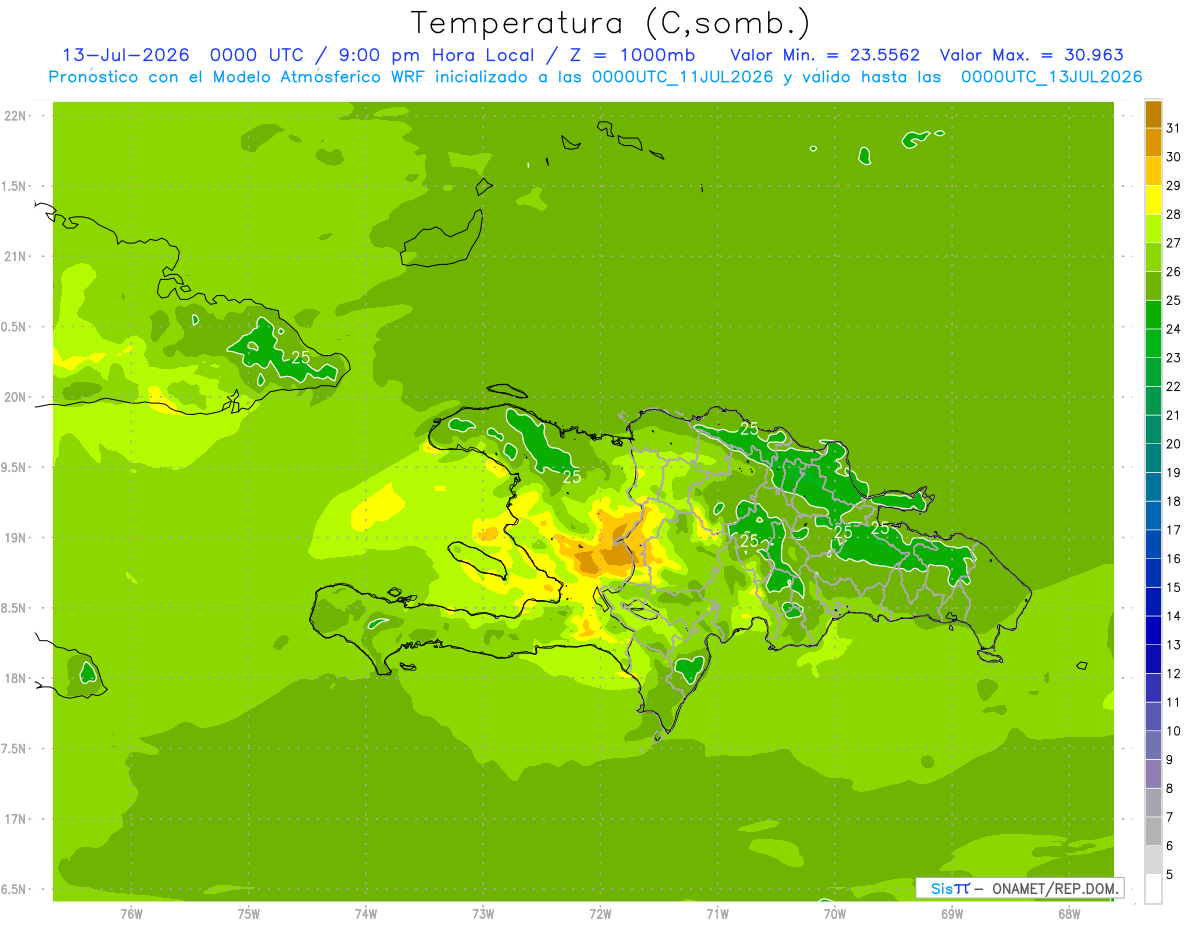Click the '70W' longitude axis label
This screenshot has width=1200, height=927.
[x=834, y=914]
